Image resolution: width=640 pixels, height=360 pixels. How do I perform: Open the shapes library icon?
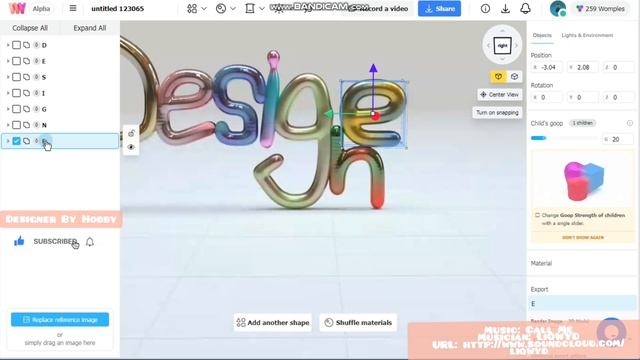[x=192, y=9]
